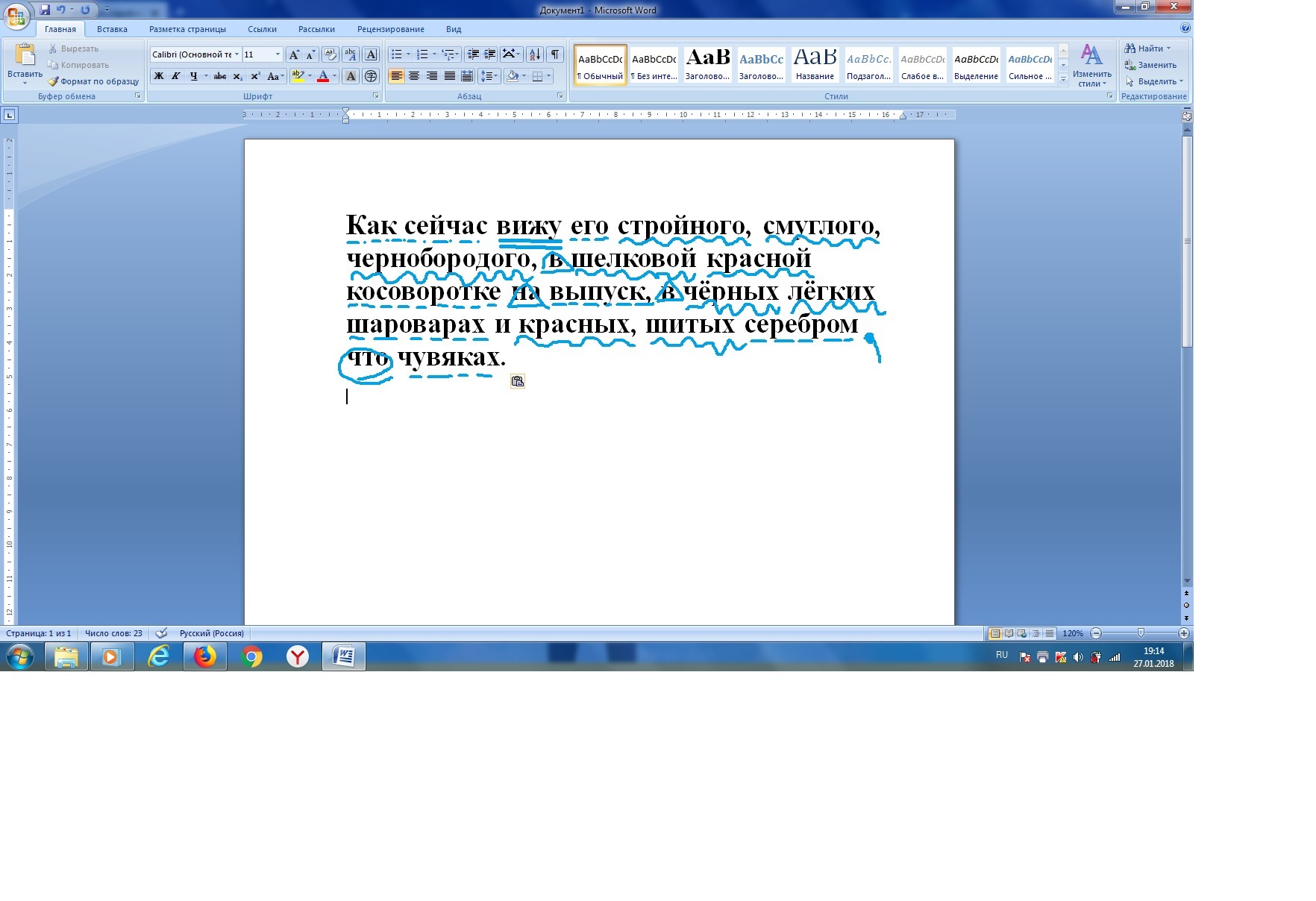Click the Заменить (Replace) button

tap(1151, 65)
